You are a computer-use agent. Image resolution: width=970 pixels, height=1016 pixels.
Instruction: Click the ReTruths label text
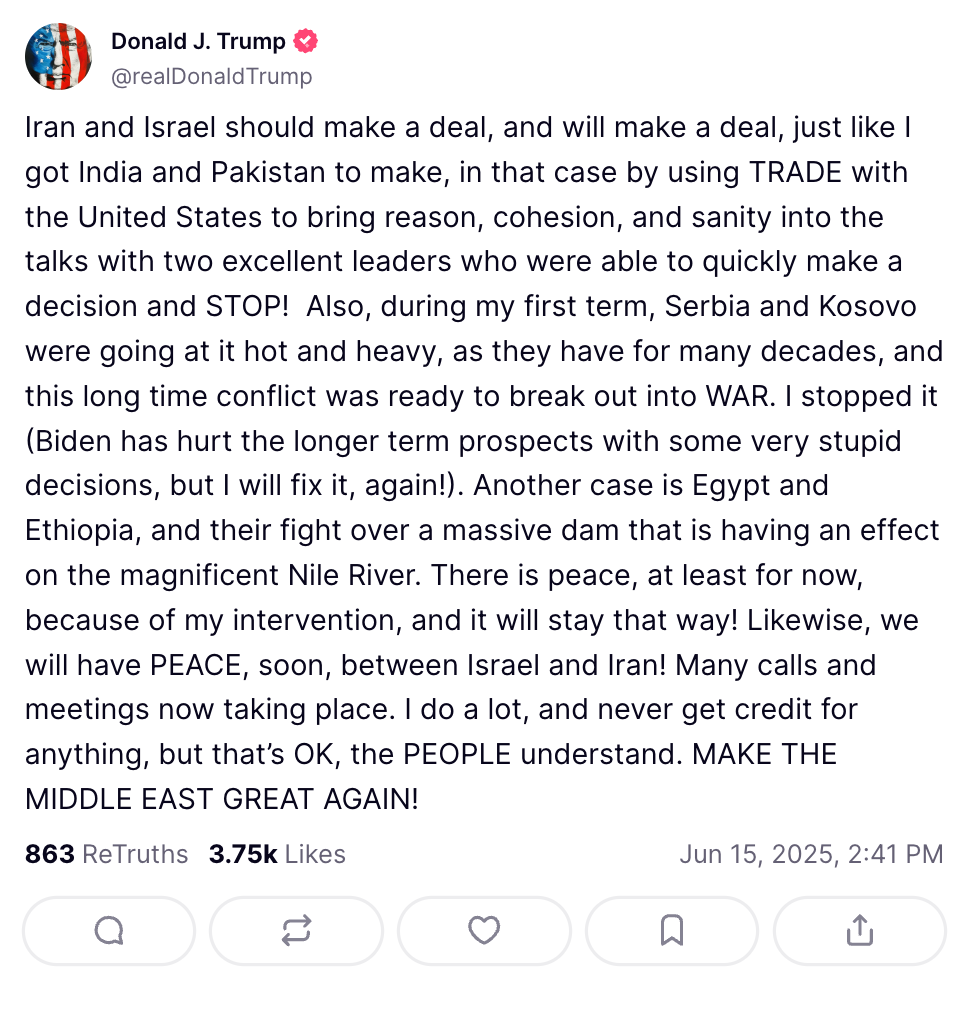click(x=135, y=854)
